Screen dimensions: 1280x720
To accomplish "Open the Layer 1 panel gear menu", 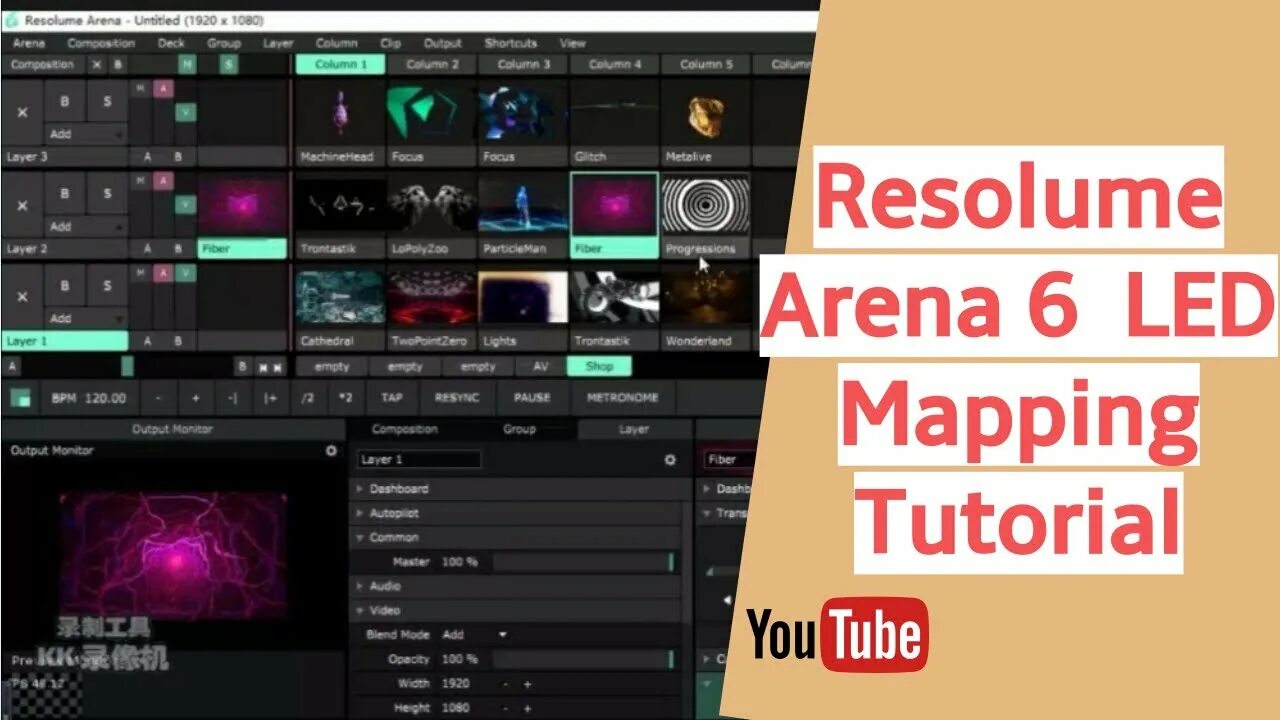I will coord(670,460).
